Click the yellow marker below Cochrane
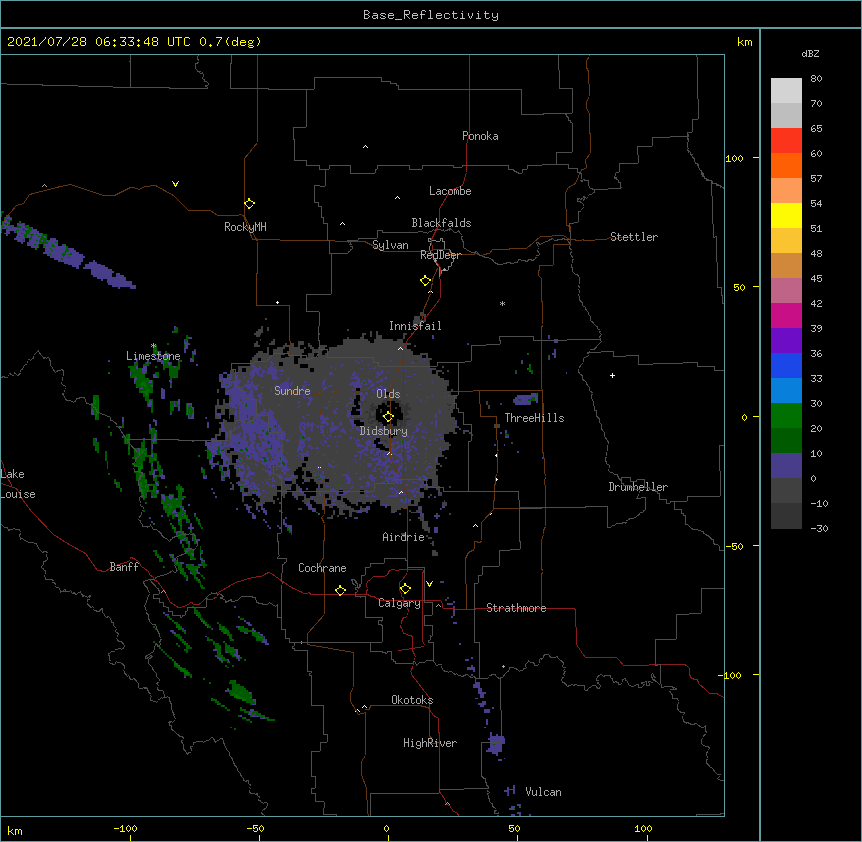Image resolution: width=862 pixels, height=842 pixels. [340, 590]
